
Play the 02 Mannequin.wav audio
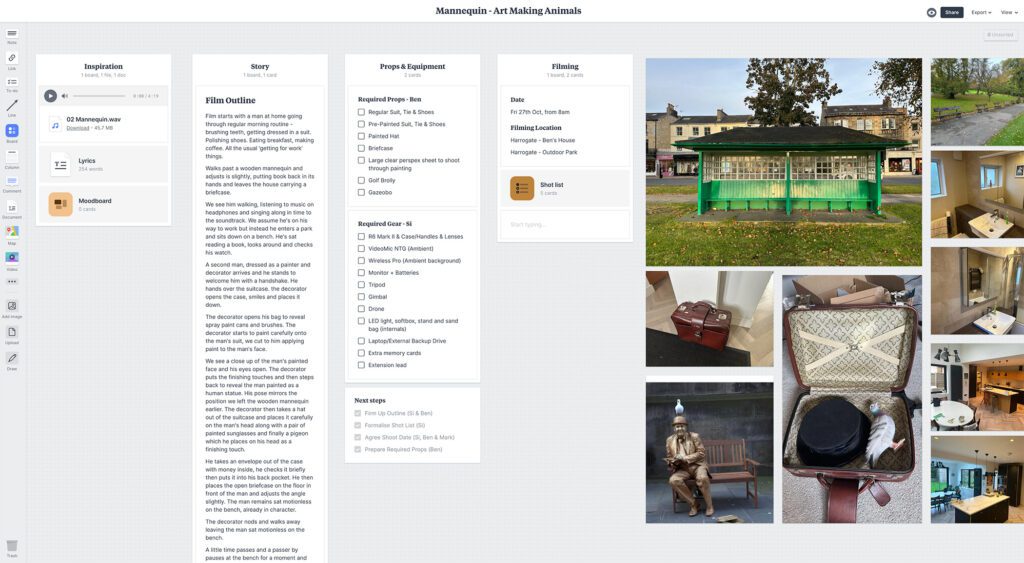[x=50, y=96]
